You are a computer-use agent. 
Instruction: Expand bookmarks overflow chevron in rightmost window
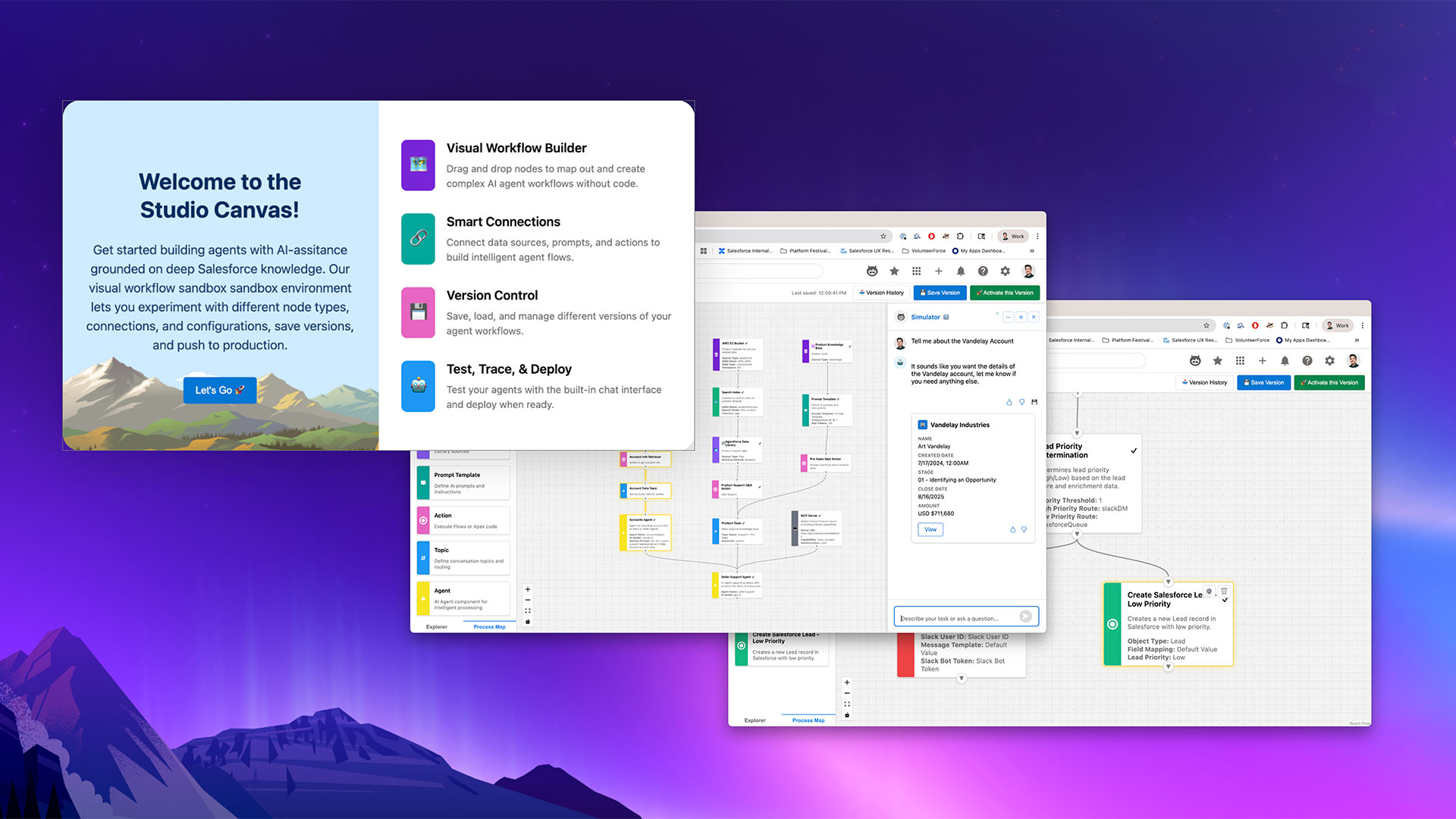1357,340
